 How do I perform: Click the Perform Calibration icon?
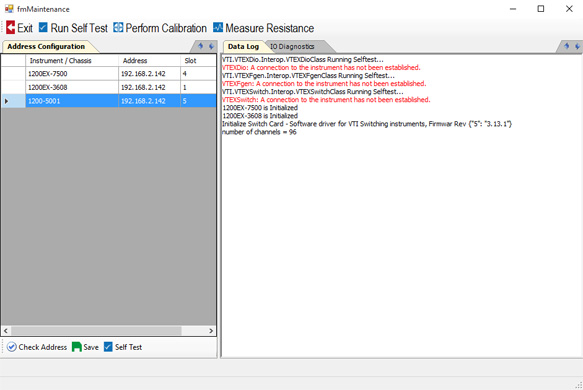(118, 27)
